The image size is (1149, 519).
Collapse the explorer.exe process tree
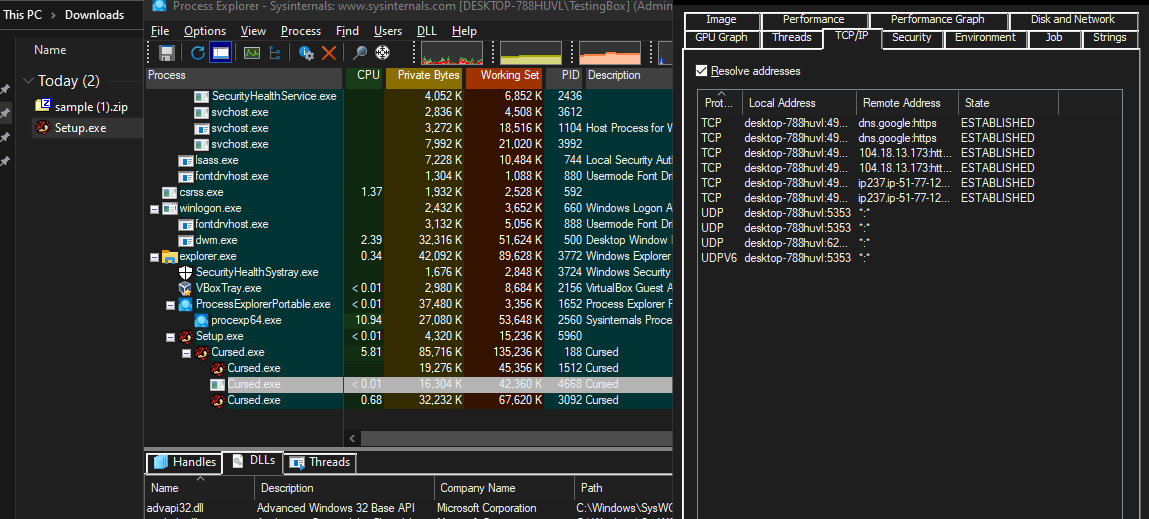[155, 256]
